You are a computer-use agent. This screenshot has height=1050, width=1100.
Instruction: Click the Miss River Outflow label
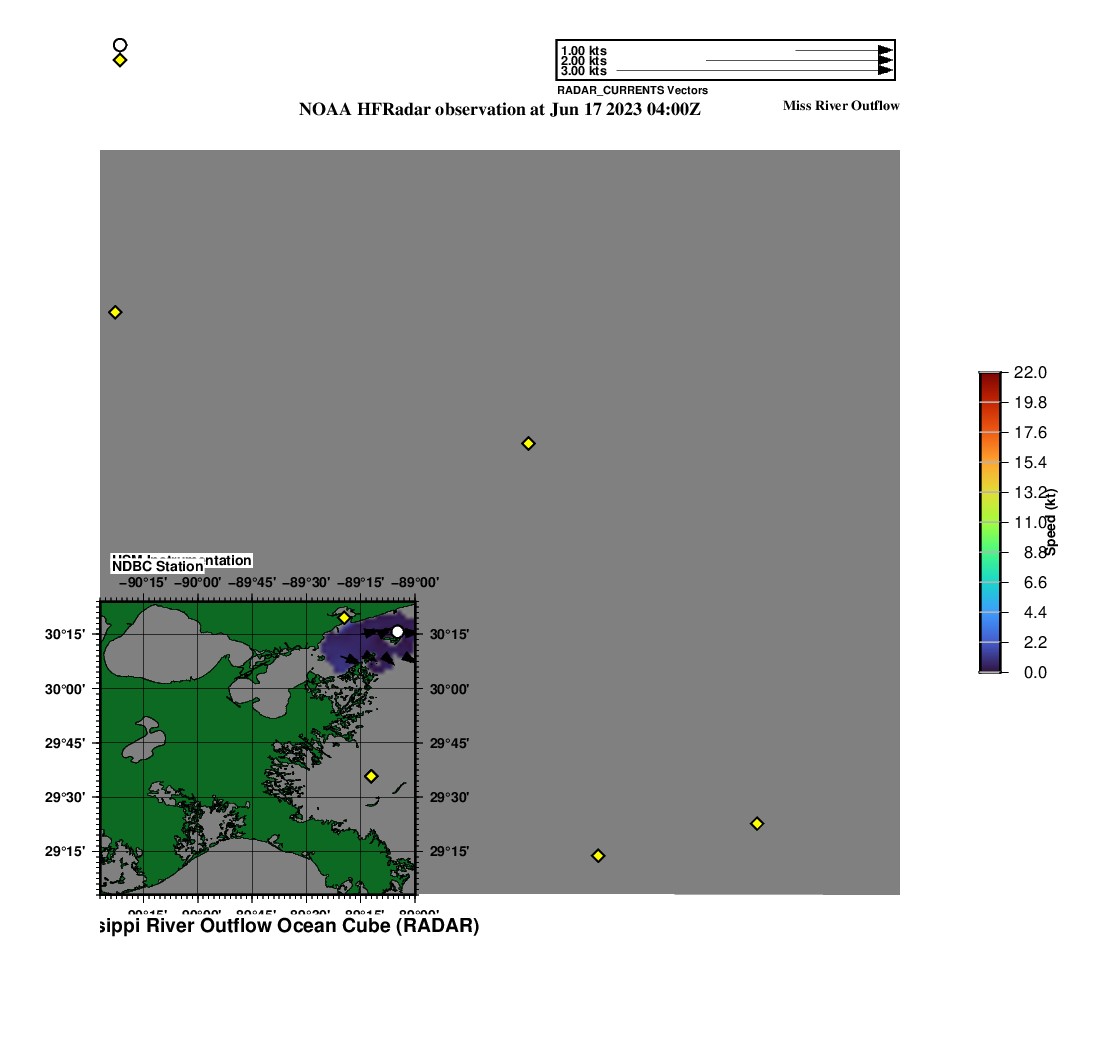[841, 106]
